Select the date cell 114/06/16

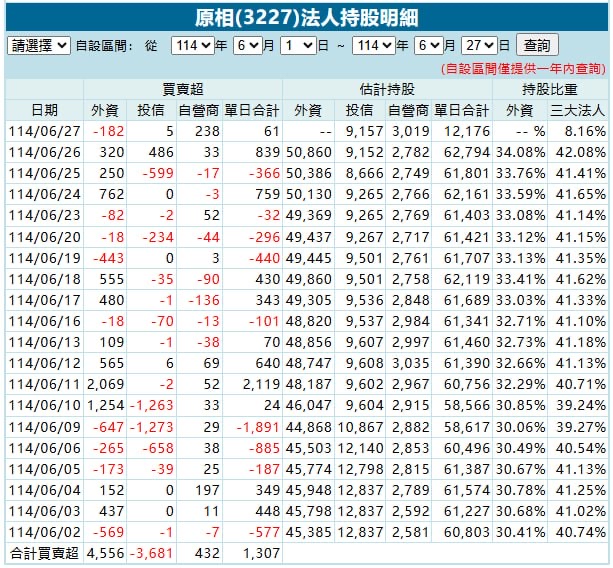[45, 322]
